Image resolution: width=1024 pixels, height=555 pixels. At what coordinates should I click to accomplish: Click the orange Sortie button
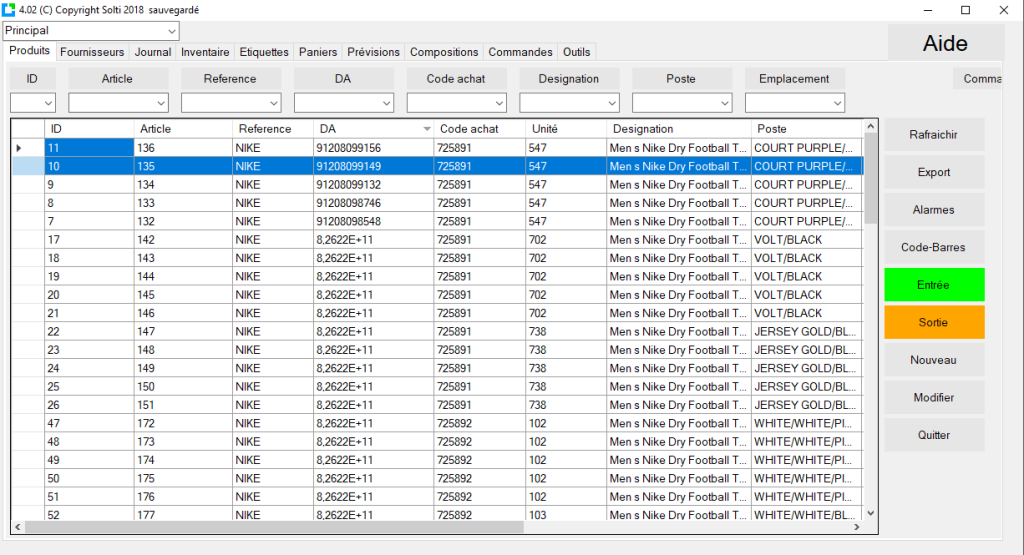click(934, 322)
